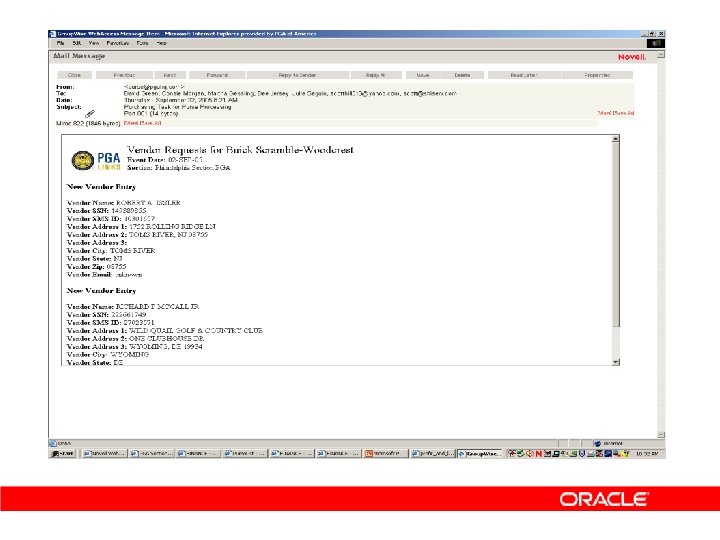This screenshot has width=720, height=540.
Task: Click the Close button in message toolbar
Action: point(74,75)
